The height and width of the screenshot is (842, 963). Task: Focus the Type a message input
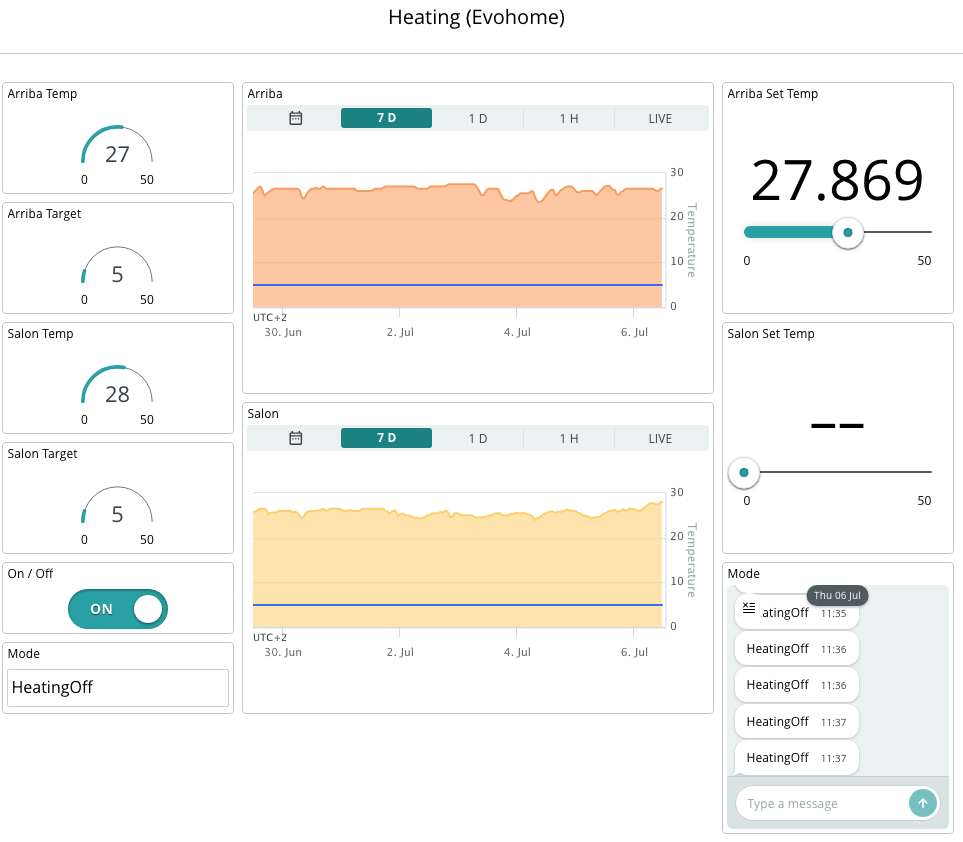(823, 803)
